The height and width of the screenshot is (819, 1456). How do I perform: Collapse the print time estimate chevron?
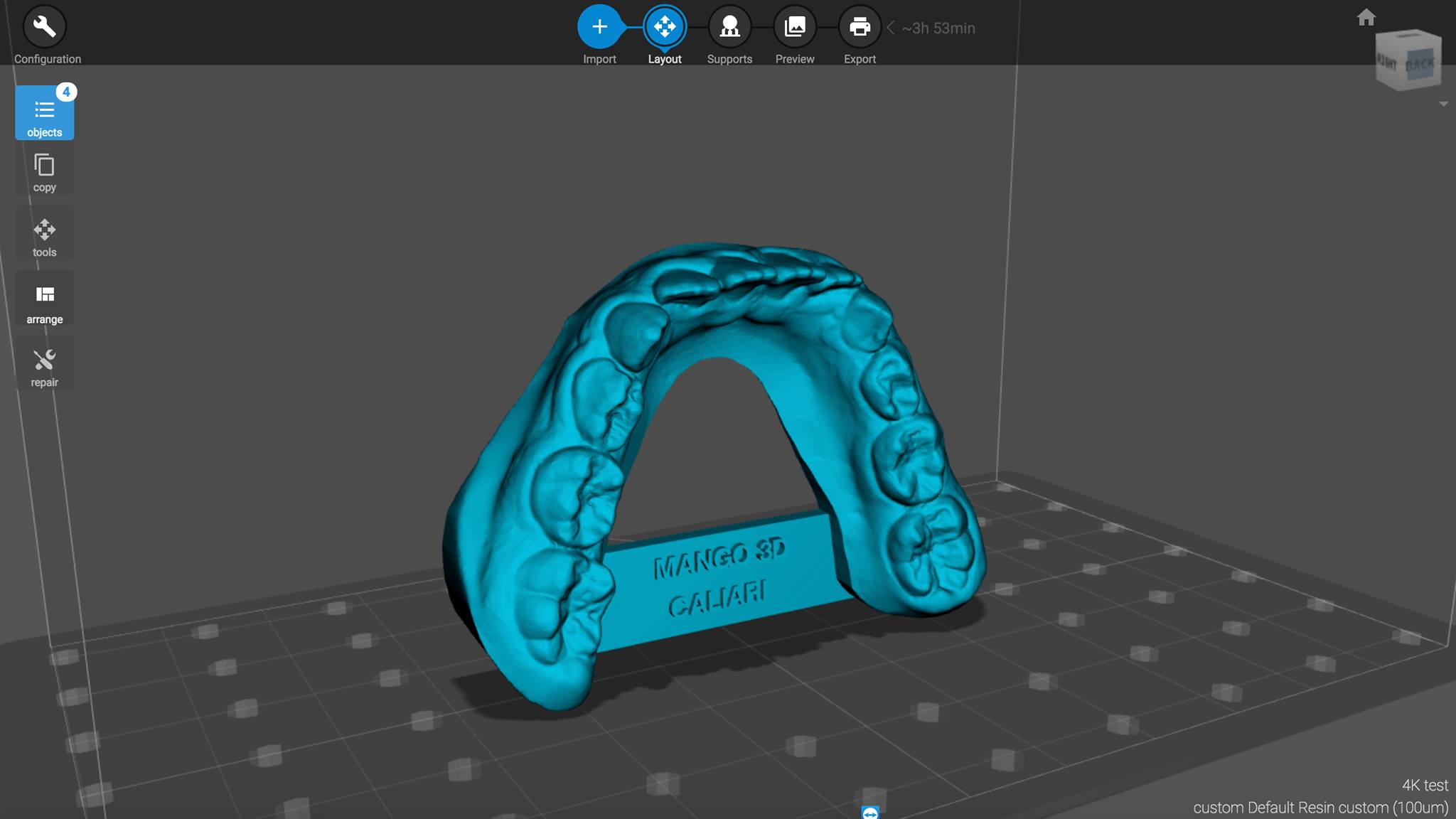pyautogui.click(x=890, y=28)
